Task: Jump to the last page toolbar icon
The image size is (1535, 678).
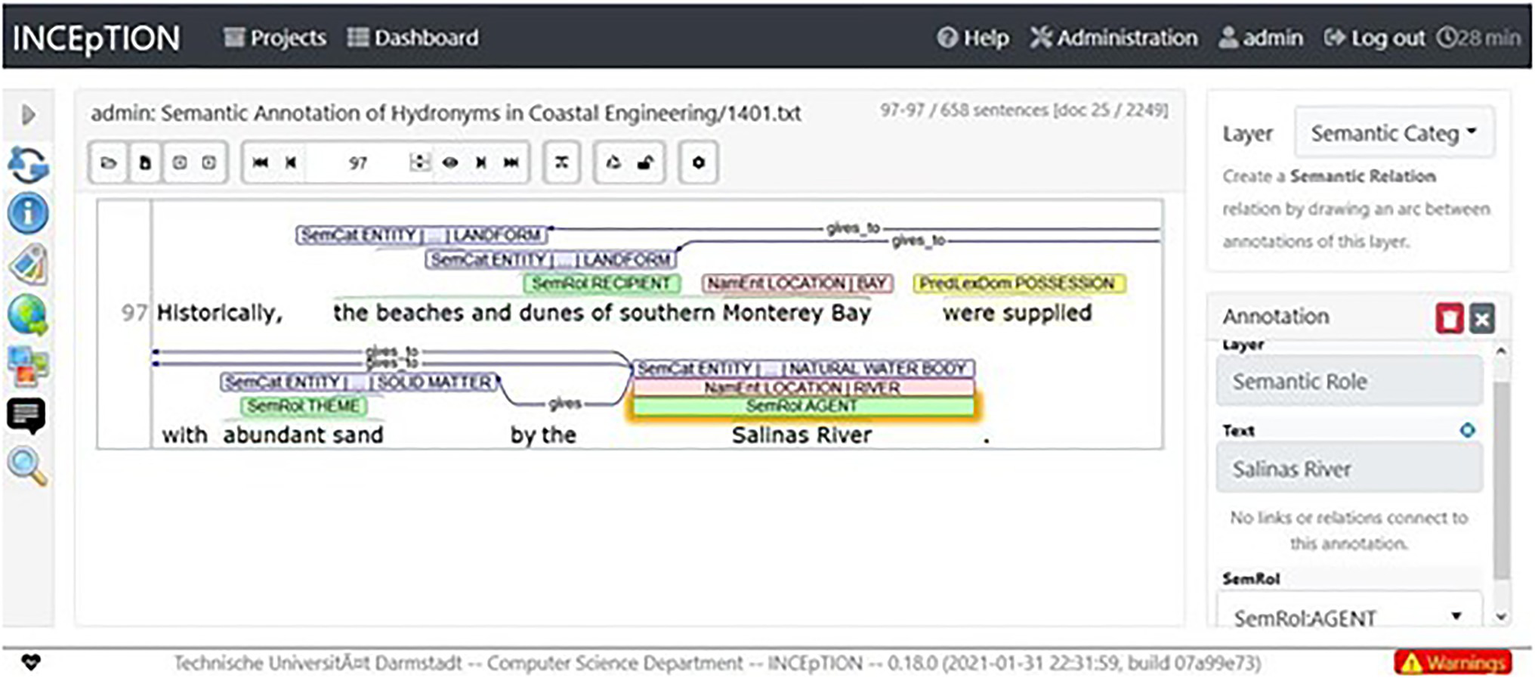Action: [511, 163]
